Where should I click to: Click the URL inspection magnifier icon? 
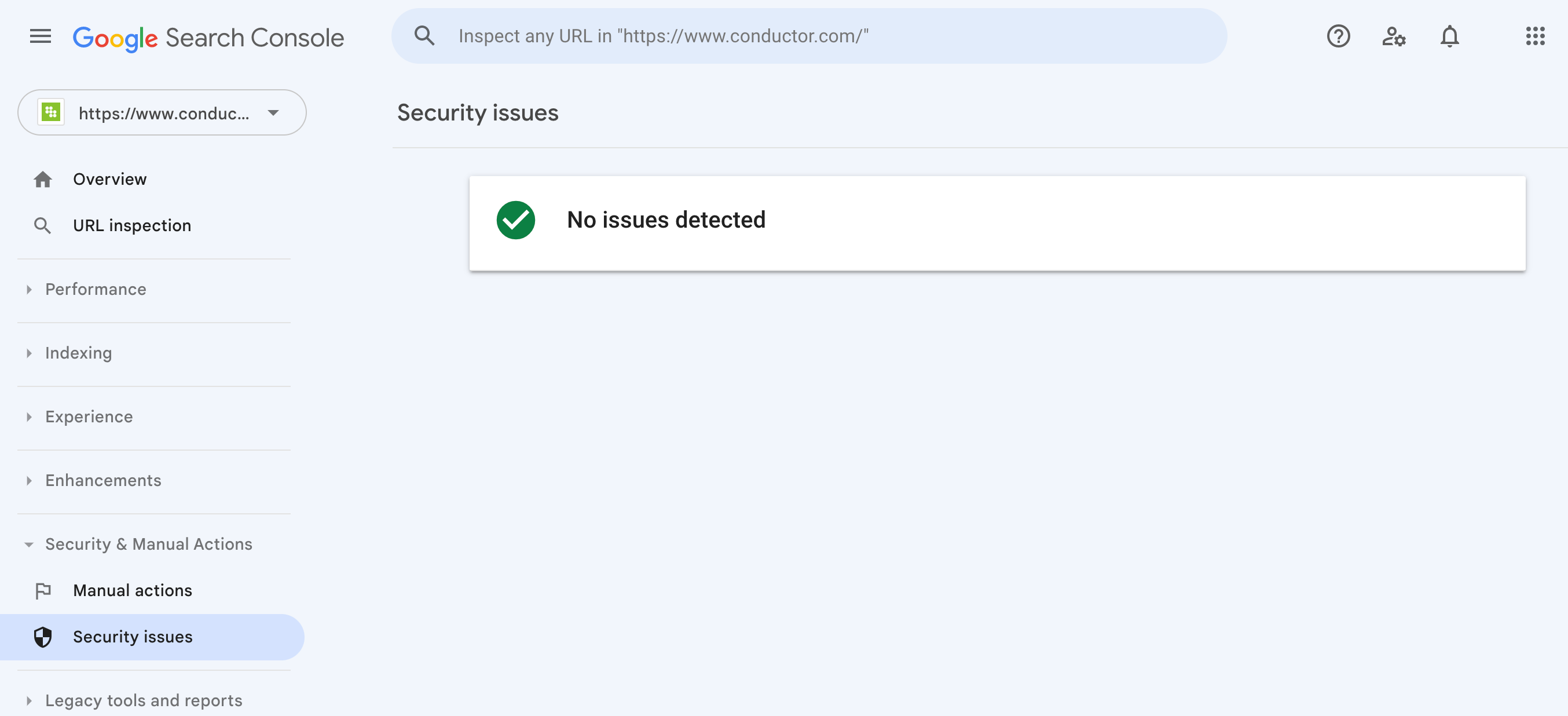[x=43, y=225]
